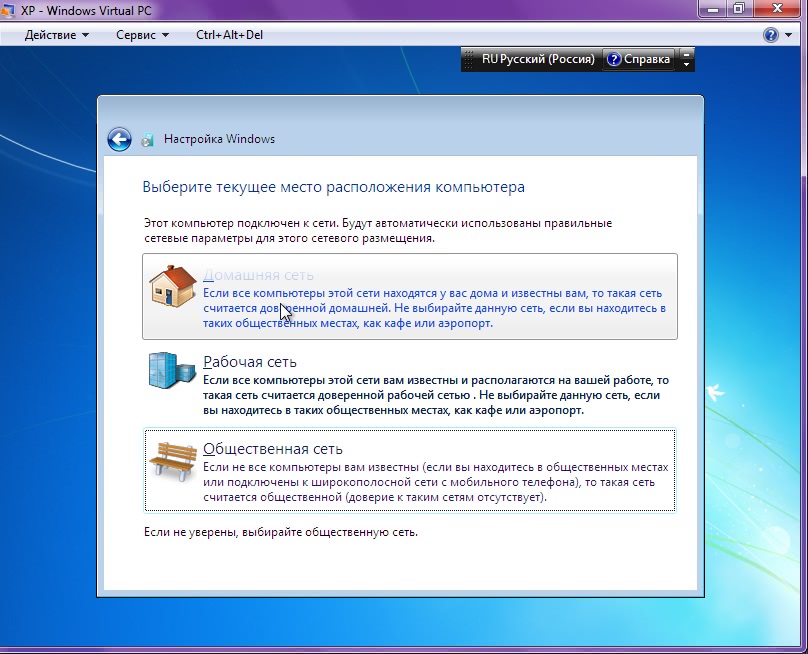Viewport: 808px width, 654px height.
Task: Click the hint 'Если не уверены, выбирайте общественную сеть'
Action: point(281,532)
